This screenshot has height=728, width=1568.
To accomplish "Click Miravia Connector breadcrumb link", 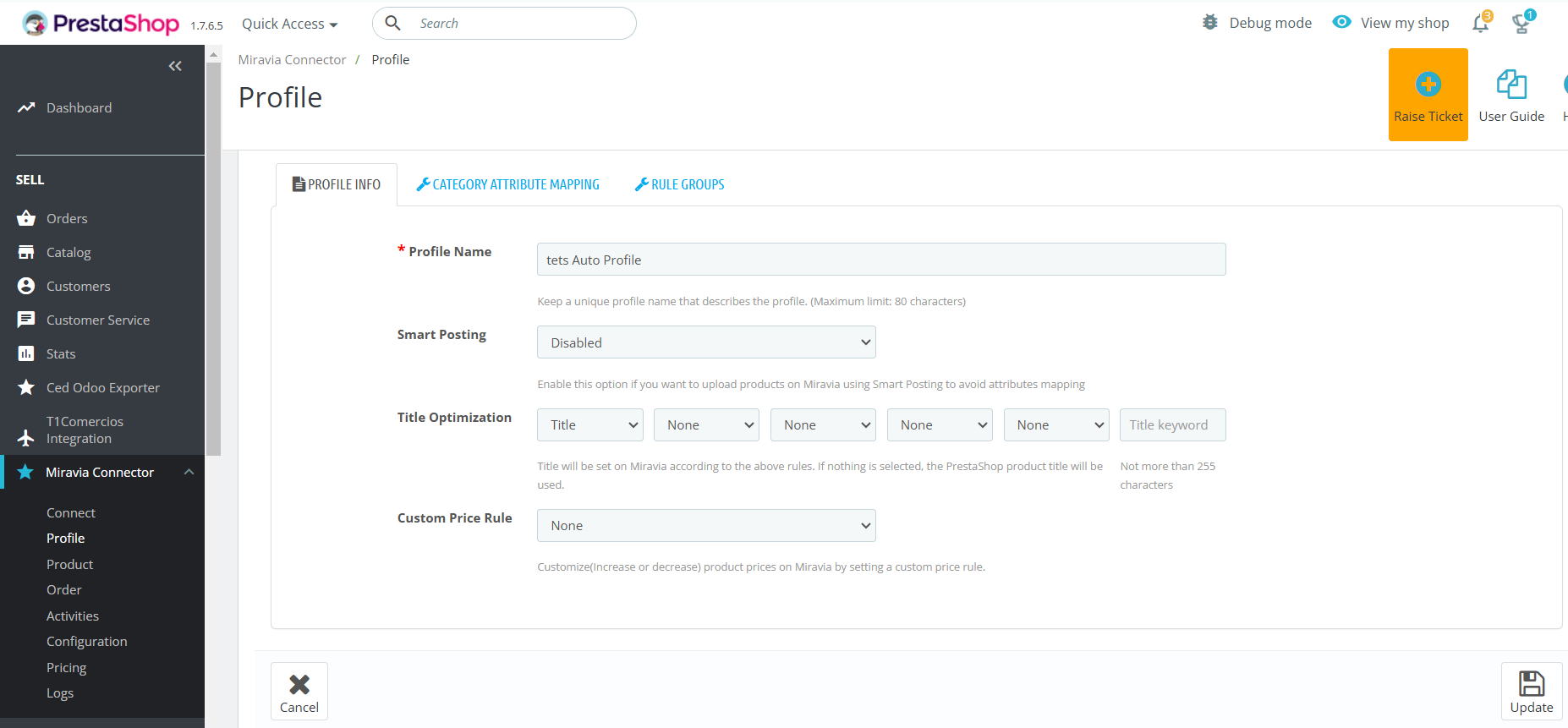I will tap(292, 59).
